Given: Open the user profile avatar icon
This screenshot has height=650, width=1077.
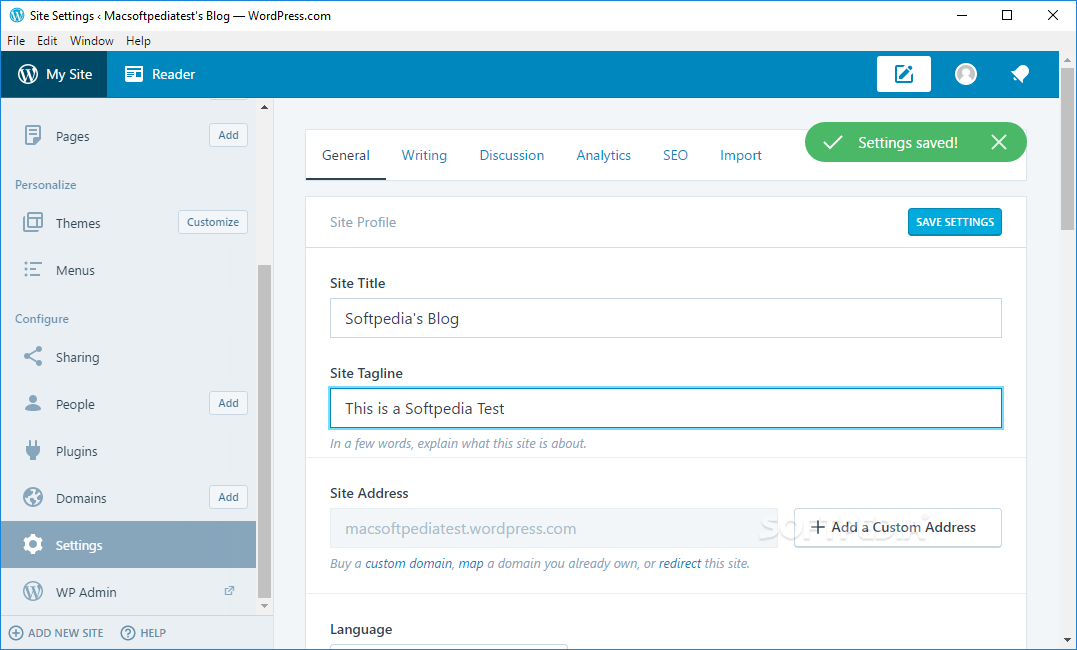Looking at the screenshot, I should click(966, 74).
